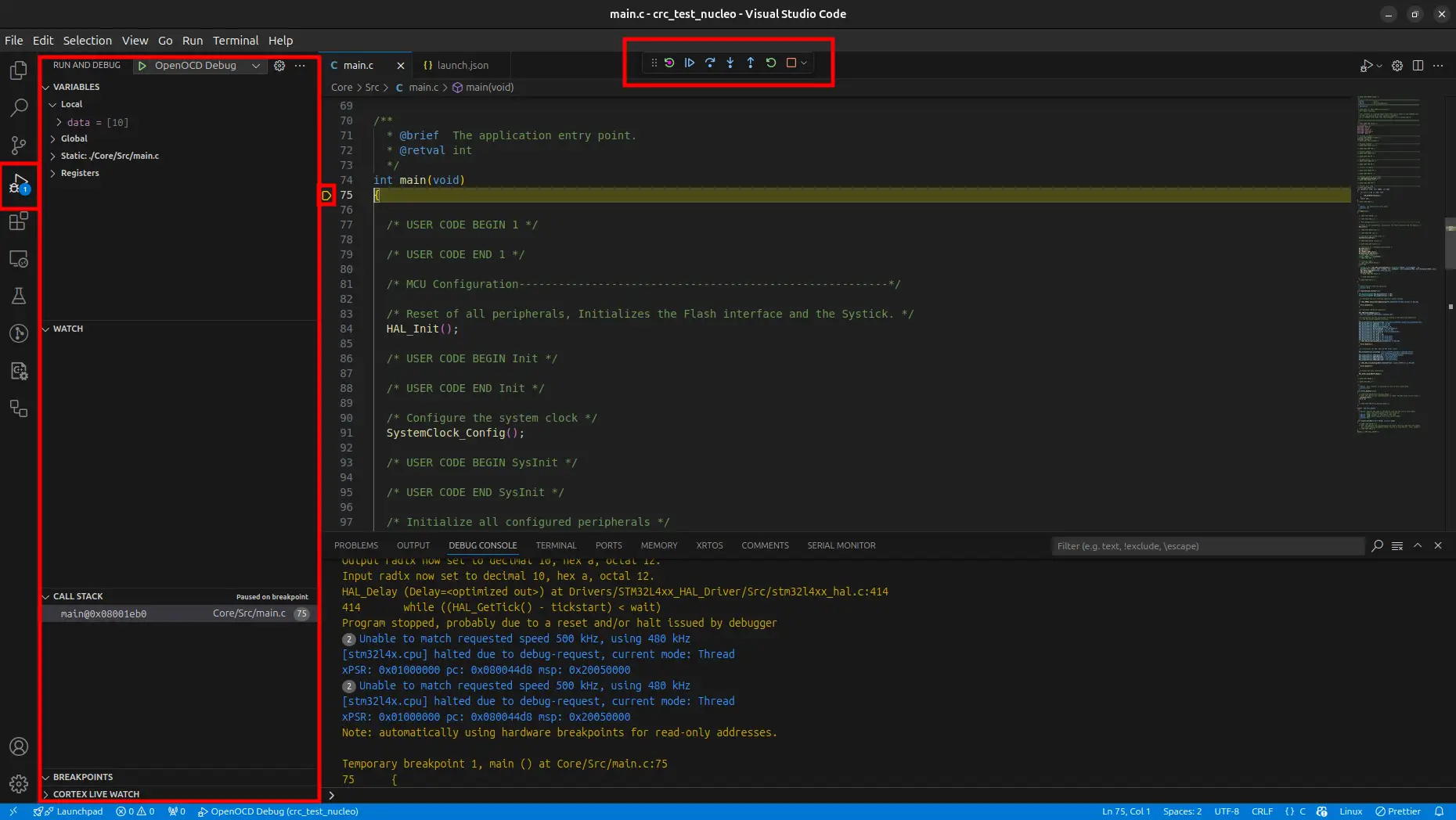Select the OpenOCD Debug configuration dropdown
Viewport: 1456px width, 820px height.
200,66
